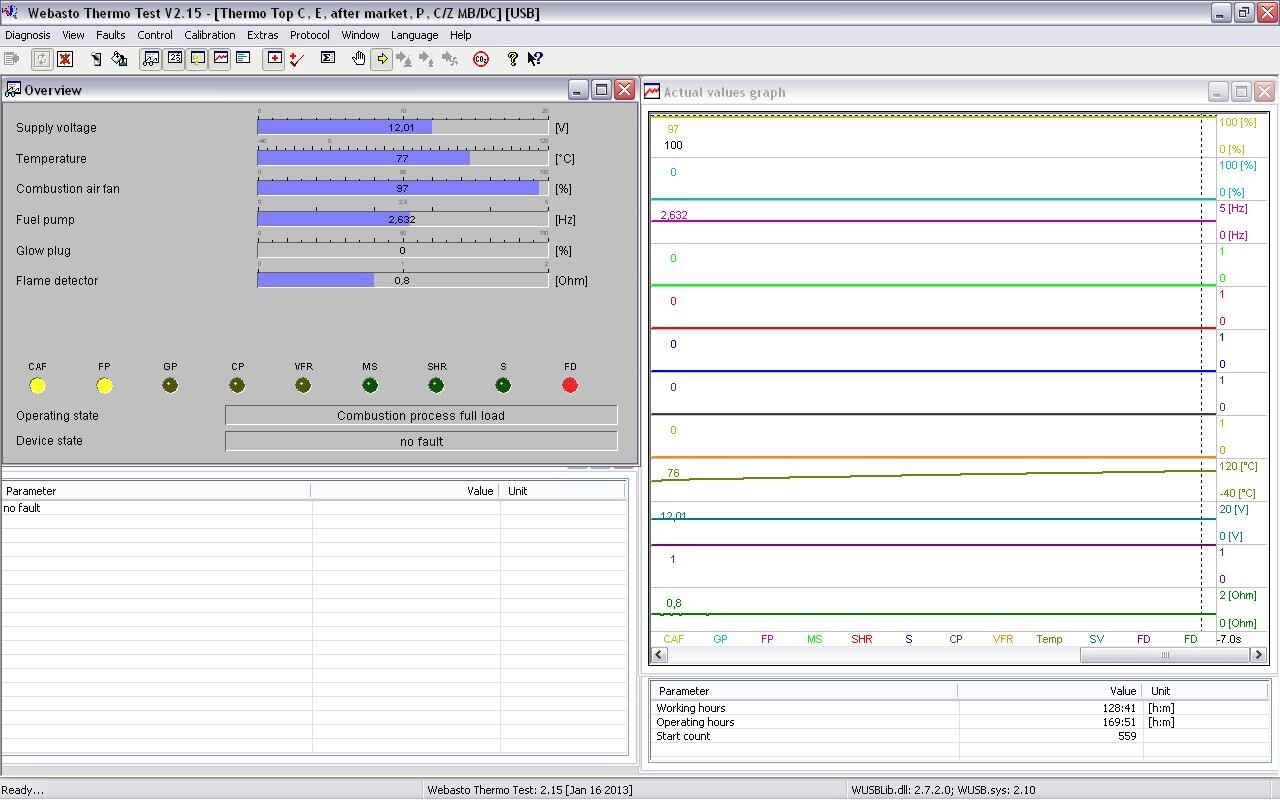Click the Device state 'no fault' field
Image resolution: width=1280 pixels, height=800 pixels.
[x=421, y=441]
